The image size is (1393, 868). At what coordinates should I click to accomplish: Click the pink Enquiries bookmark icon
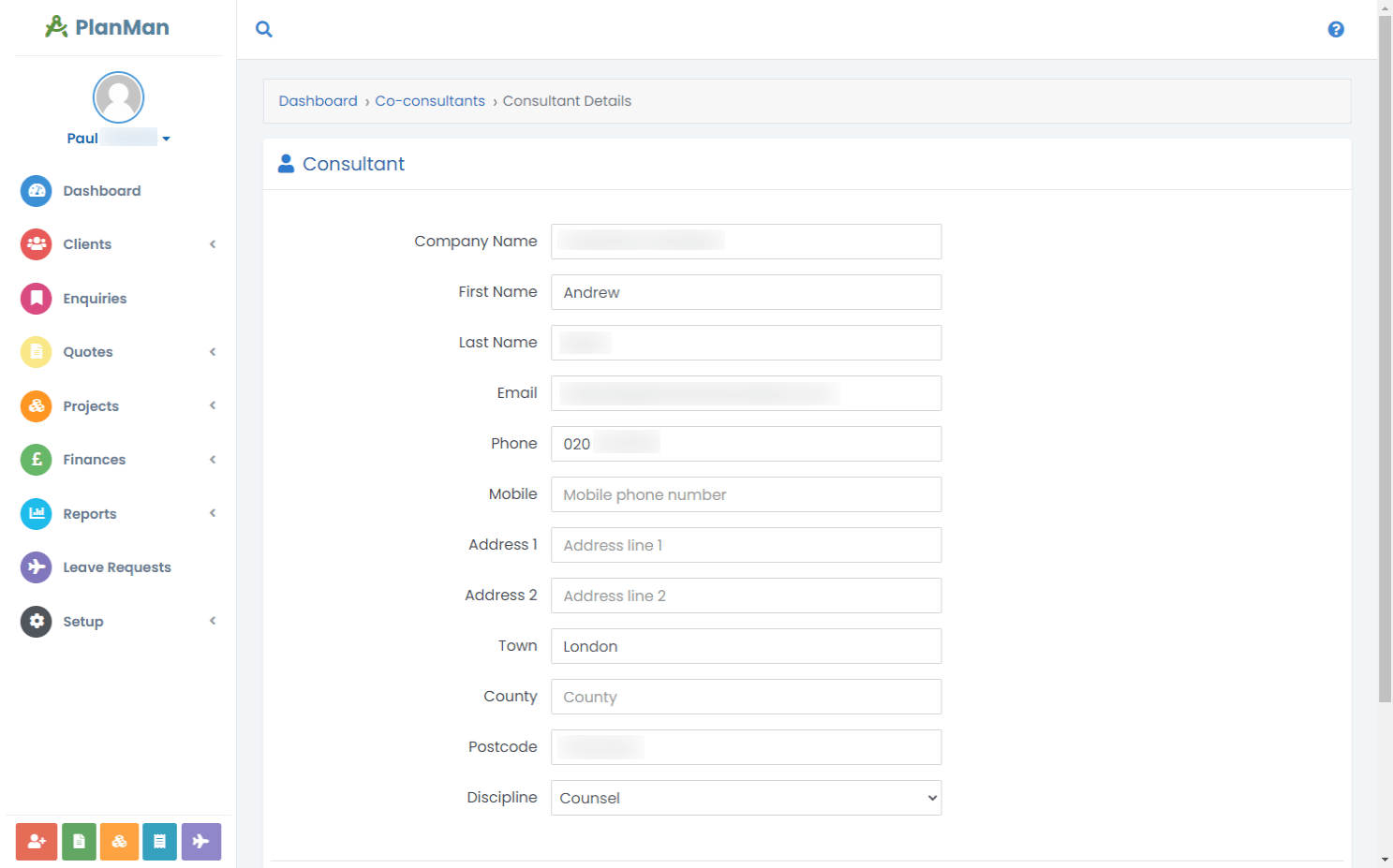(x=37, y=299)
